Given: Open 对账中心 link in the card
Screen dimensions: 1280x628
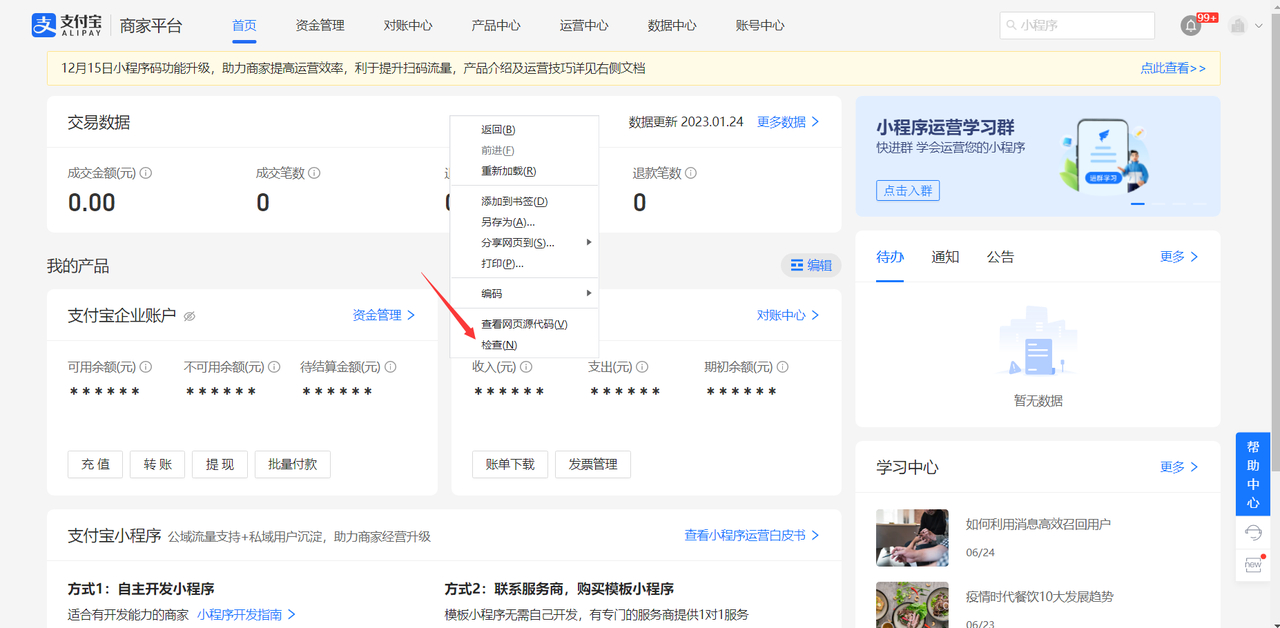Looking at the screenshot, I should [x=788, y=315].
